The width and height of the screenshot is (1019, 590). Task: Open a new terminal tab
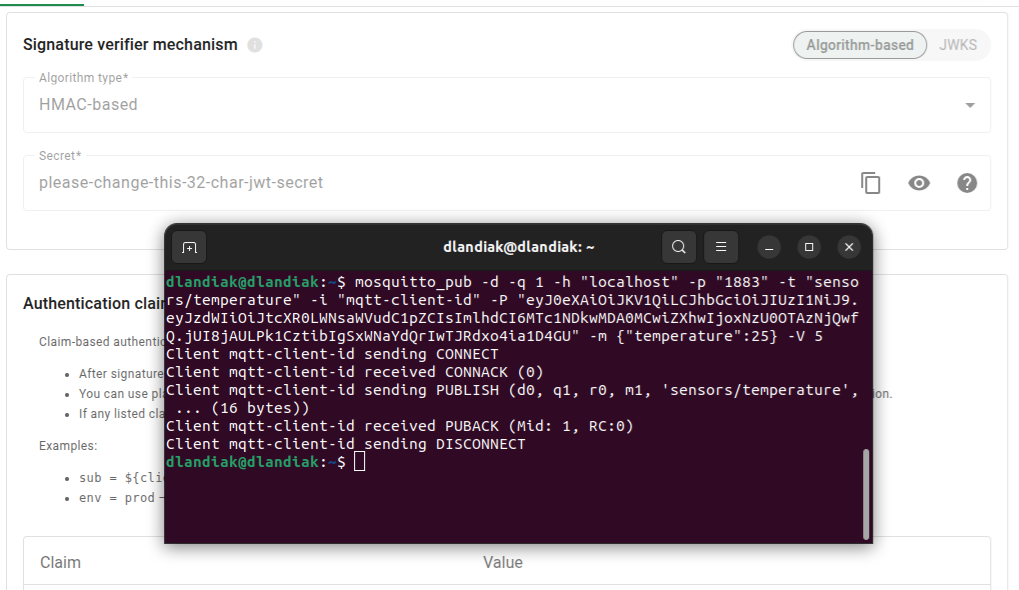(189, 247)
